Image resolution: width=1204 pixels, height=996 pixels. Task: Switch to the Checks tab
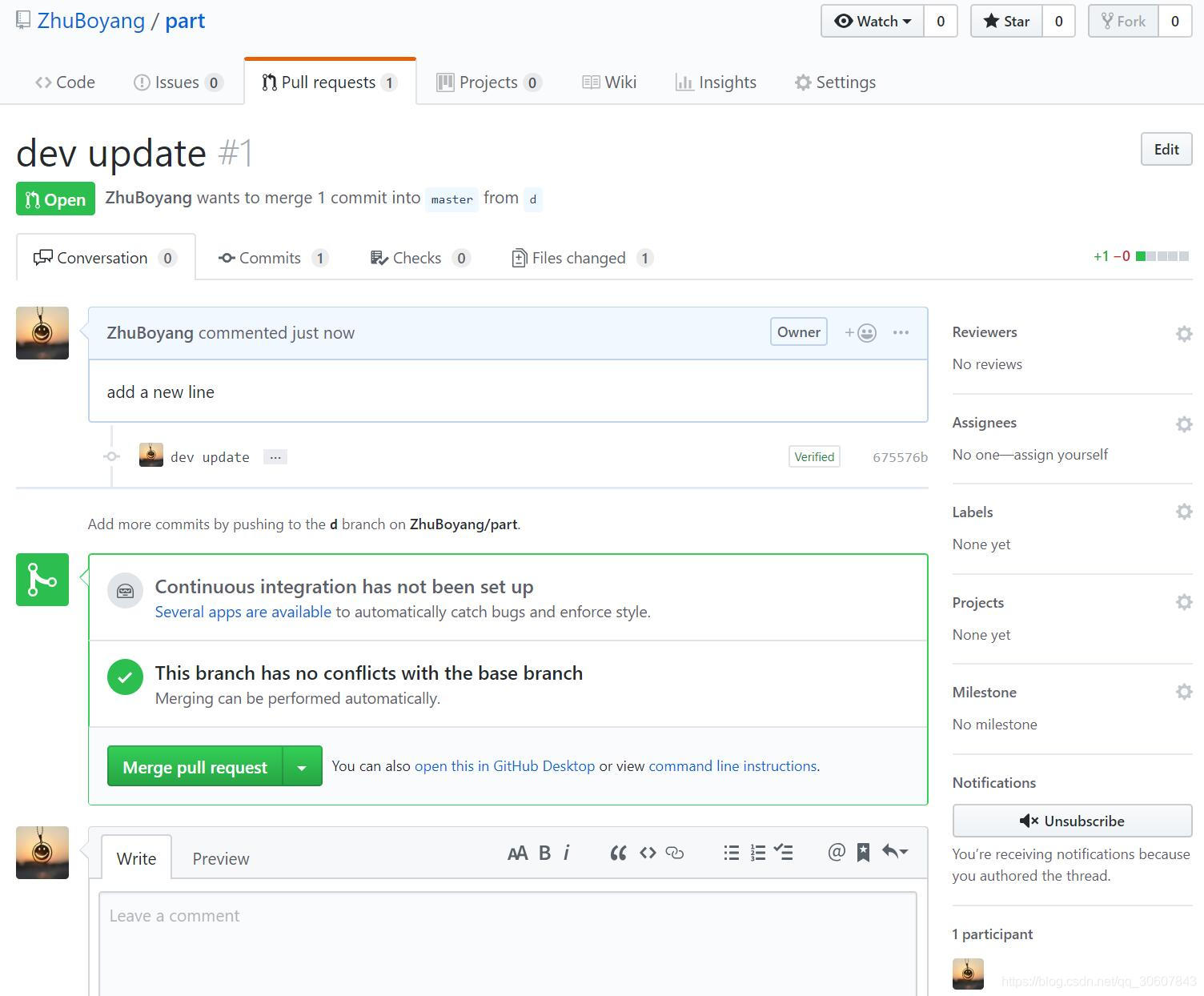(420, 258)
